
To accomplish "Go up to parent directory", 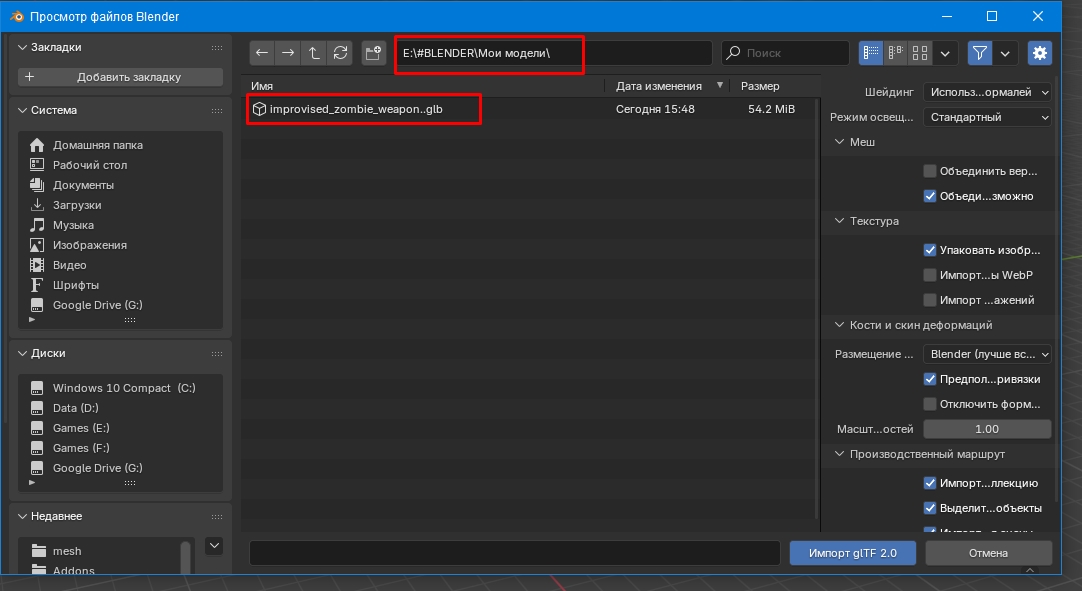I will (x=314, y=52).
